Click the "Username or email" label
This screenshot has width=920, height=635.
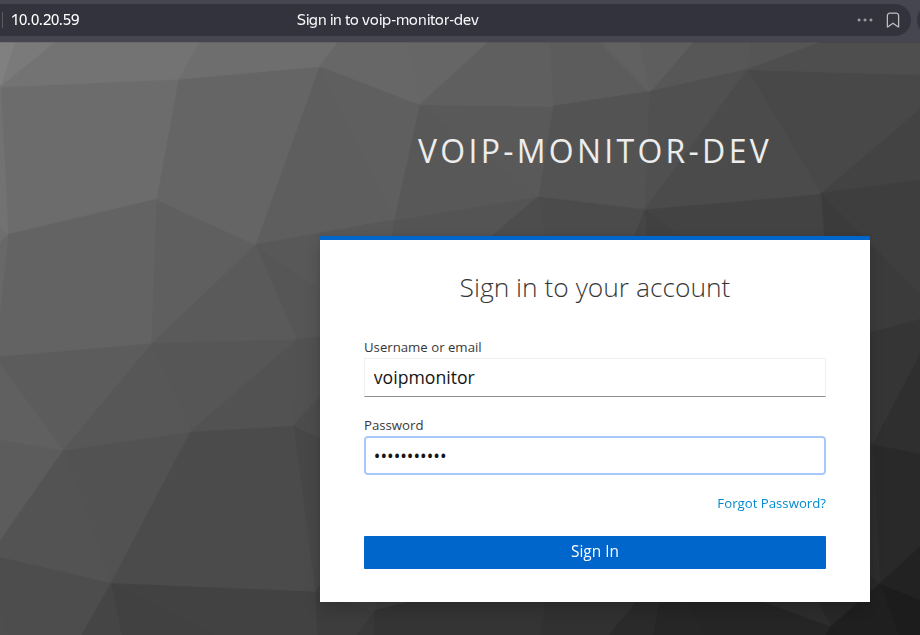[x=422, y=347]
